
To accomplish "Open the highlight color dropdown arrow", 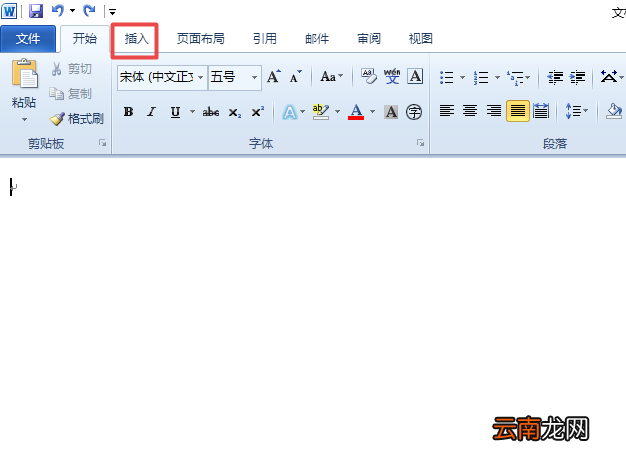I will pyautogui.click(x=337, y=112).
